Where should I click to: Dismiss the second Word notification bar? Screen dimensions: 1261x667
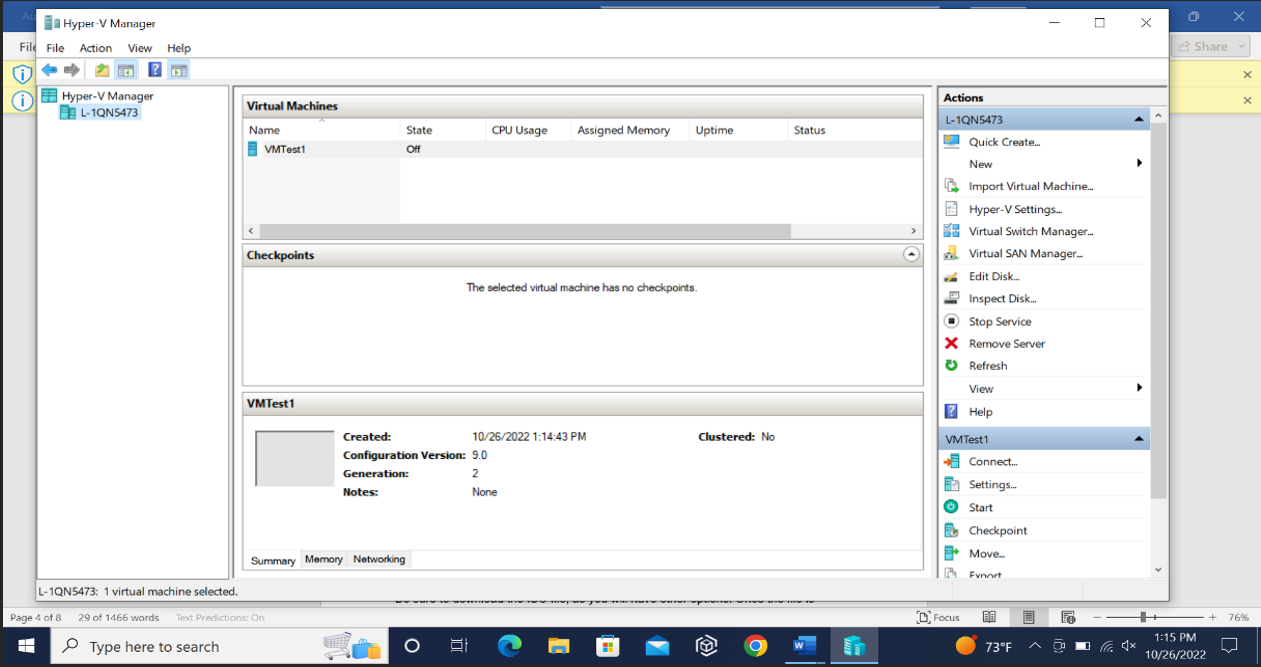point(1247,100)
